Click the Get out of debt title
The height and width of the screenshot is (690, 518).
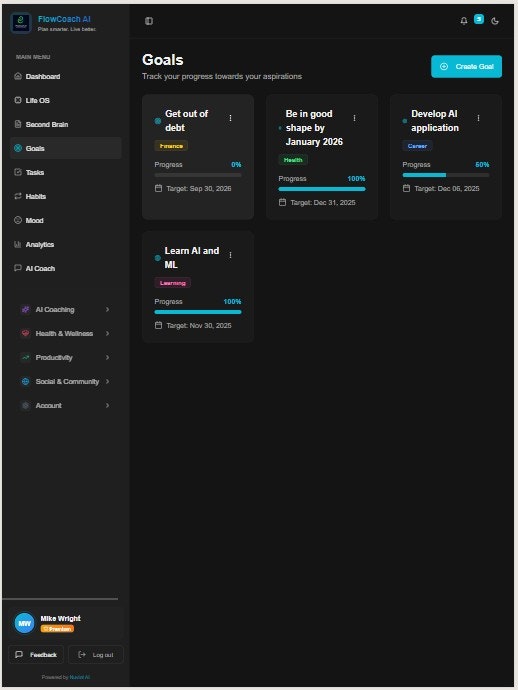coord(187,121)
